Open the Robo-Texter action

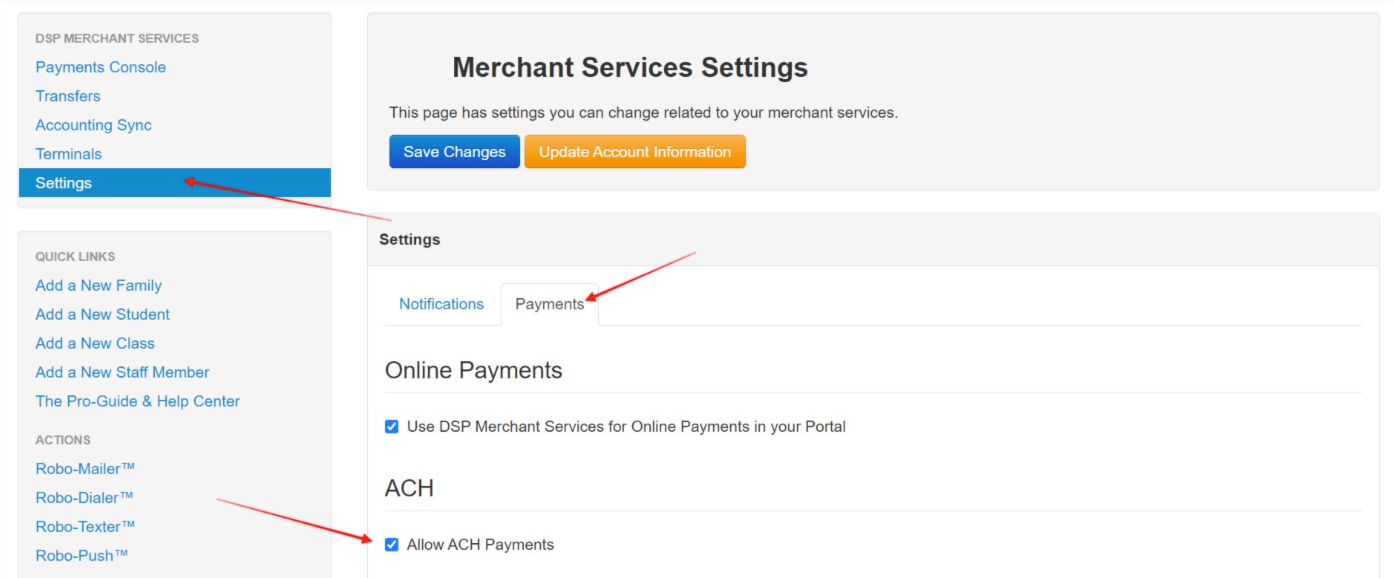(x=85, y=526)
